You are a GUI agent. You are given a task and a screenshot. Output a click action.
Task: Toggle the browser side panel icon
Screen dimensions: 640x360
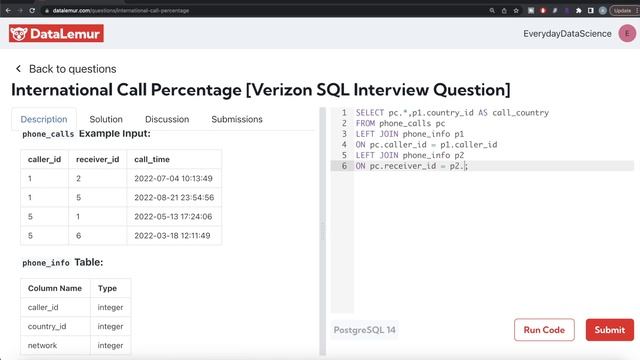coord(591,11)
